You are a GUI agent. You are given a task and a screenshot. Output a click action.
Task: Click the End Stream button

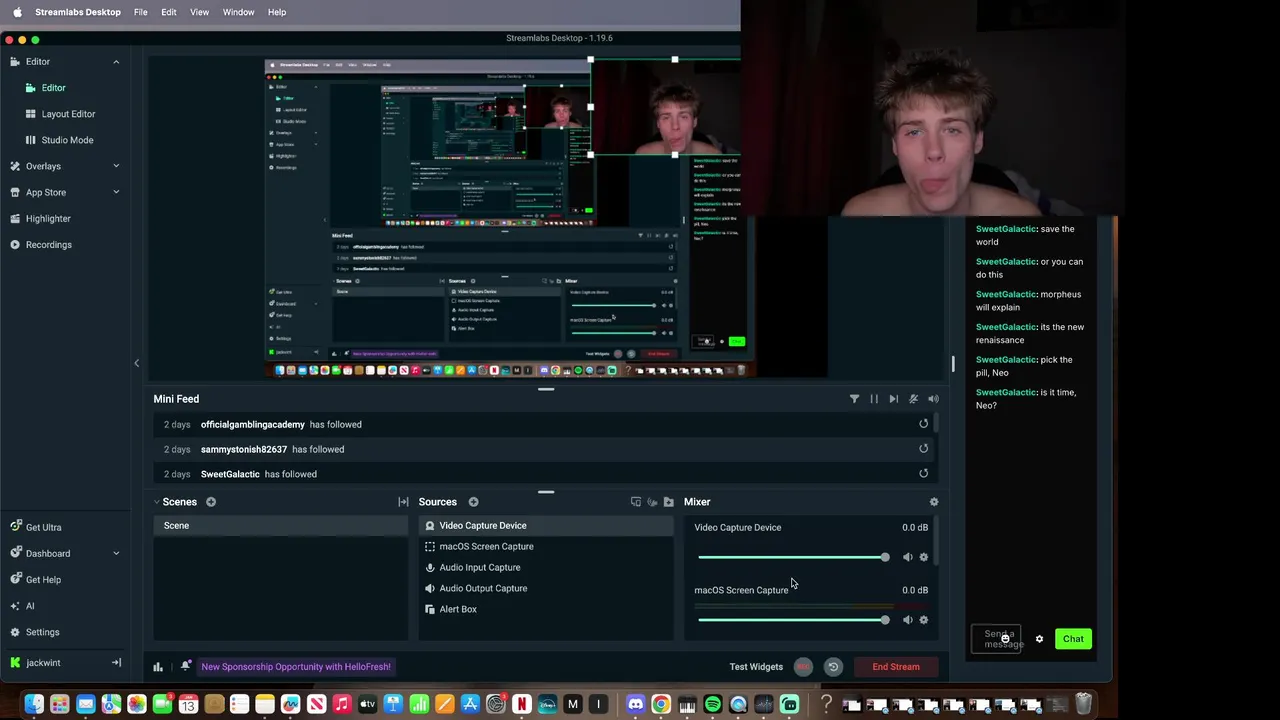[896, 667]
